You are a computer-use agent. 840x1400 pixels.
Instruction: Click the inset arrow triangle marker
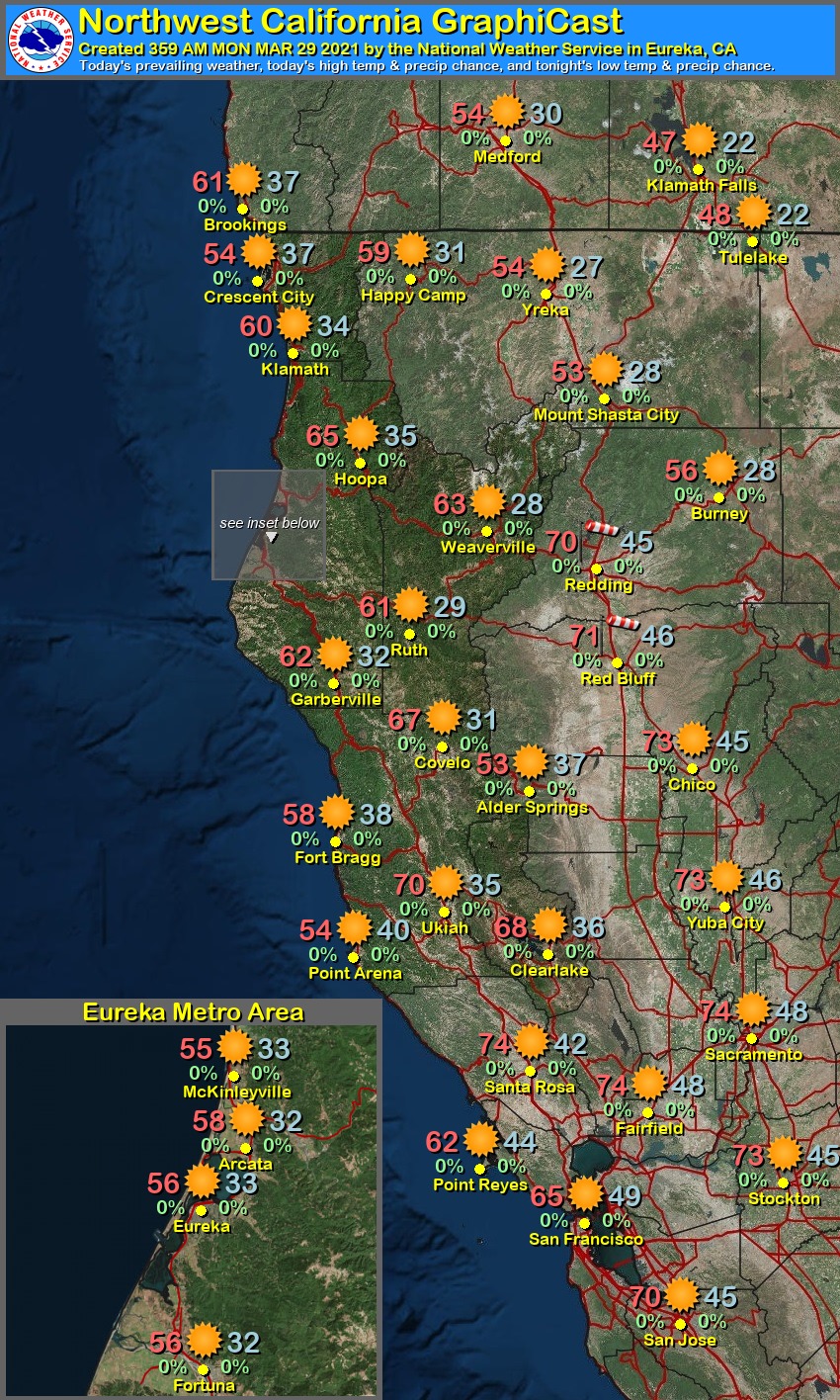pos(271,537)
